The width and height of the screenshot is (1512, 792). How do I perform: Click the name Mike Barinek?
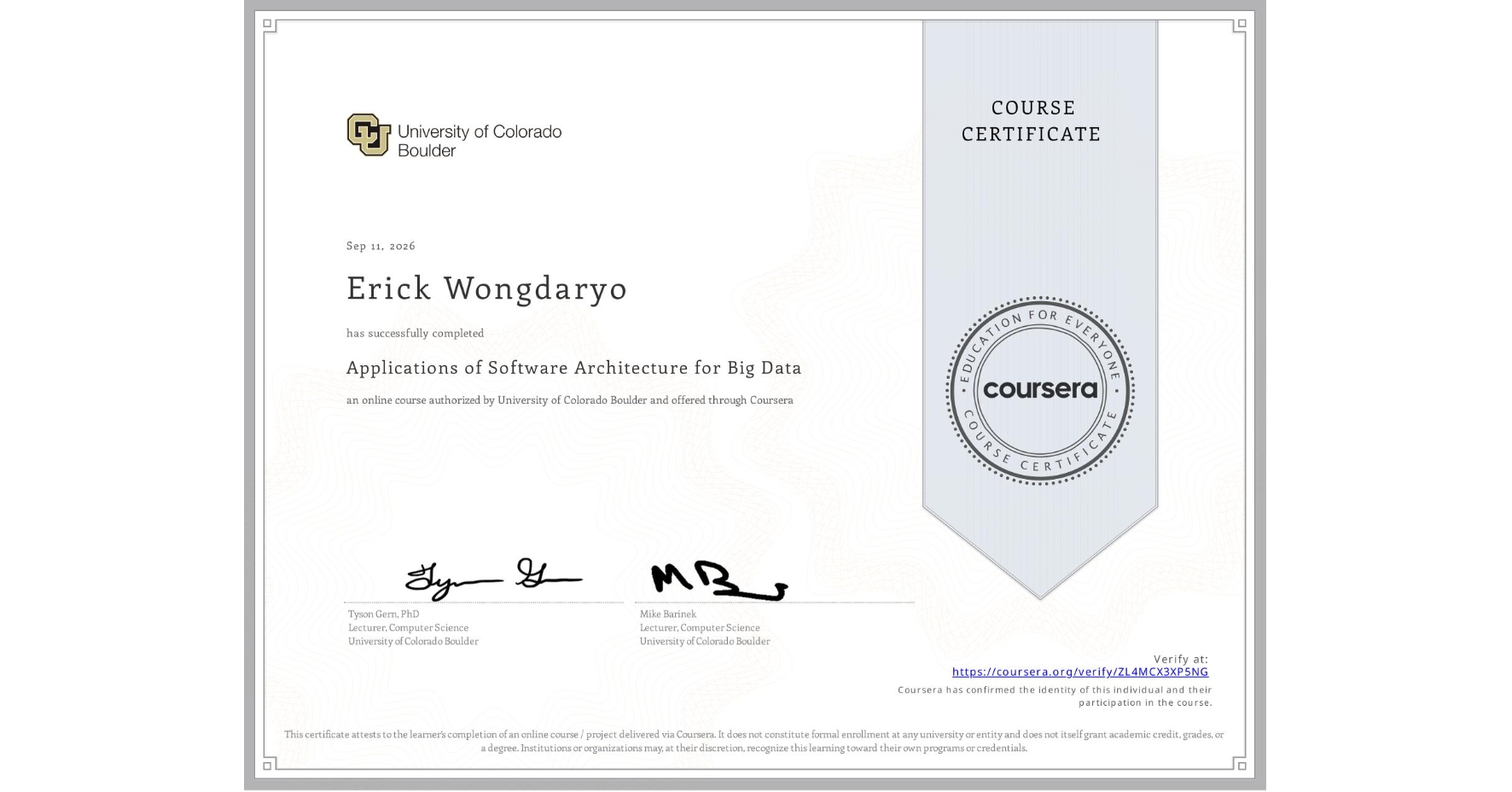click(667, 614)
